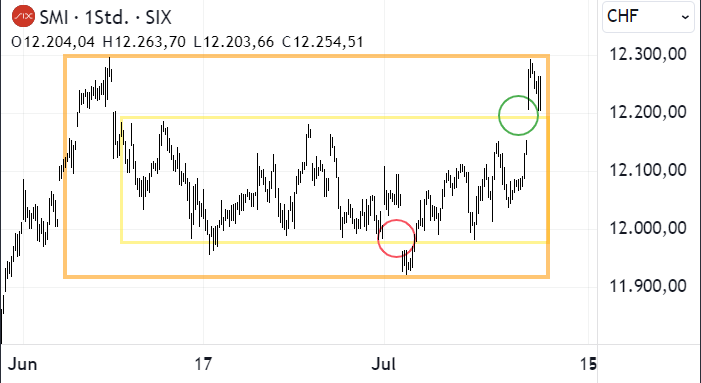This screenshot has width=701, height=383.
Task: Click the 17 date label on time axis
Action: point(203,364)
